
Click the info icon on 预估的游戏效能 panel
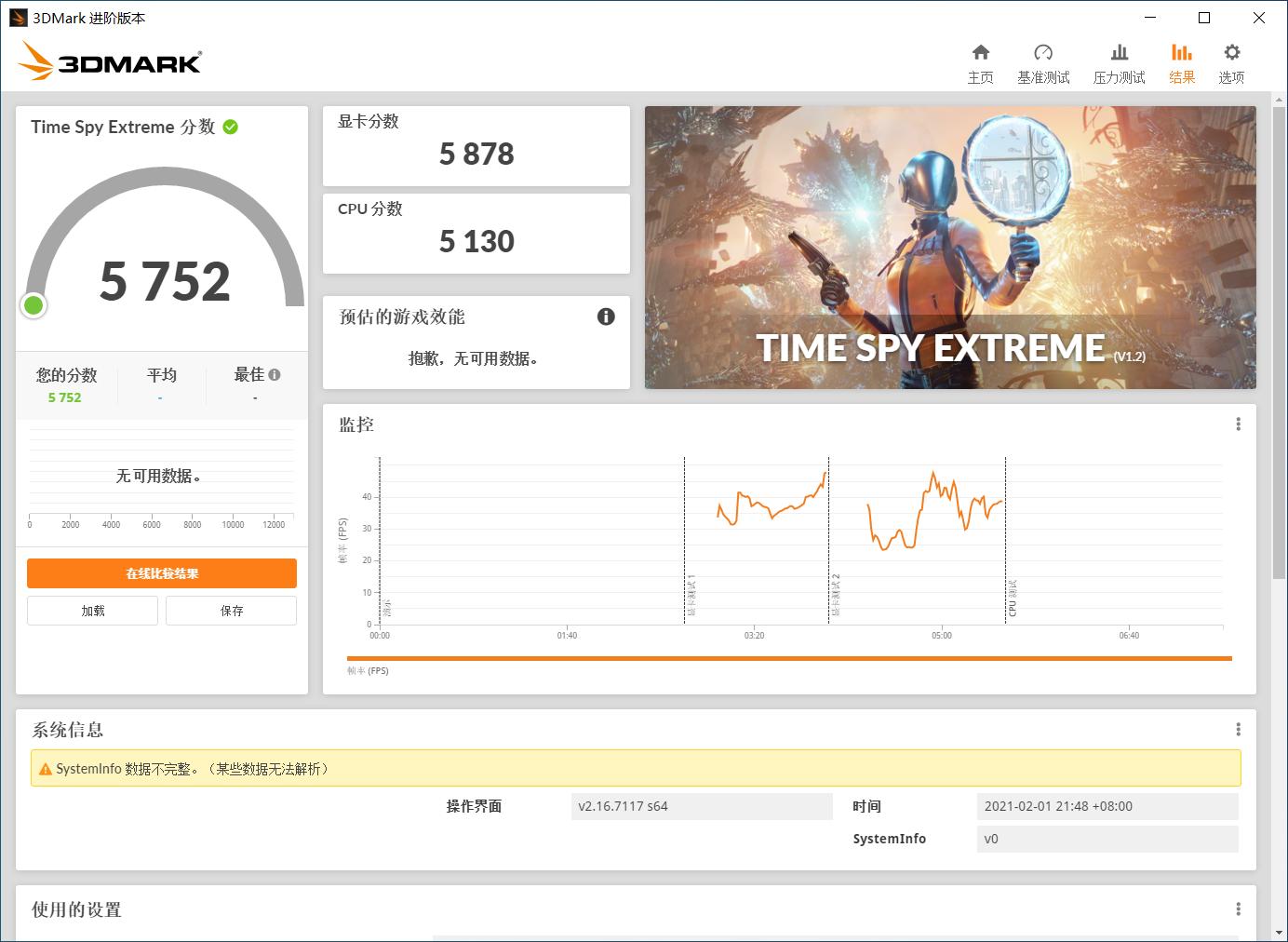tap(606, 316)
